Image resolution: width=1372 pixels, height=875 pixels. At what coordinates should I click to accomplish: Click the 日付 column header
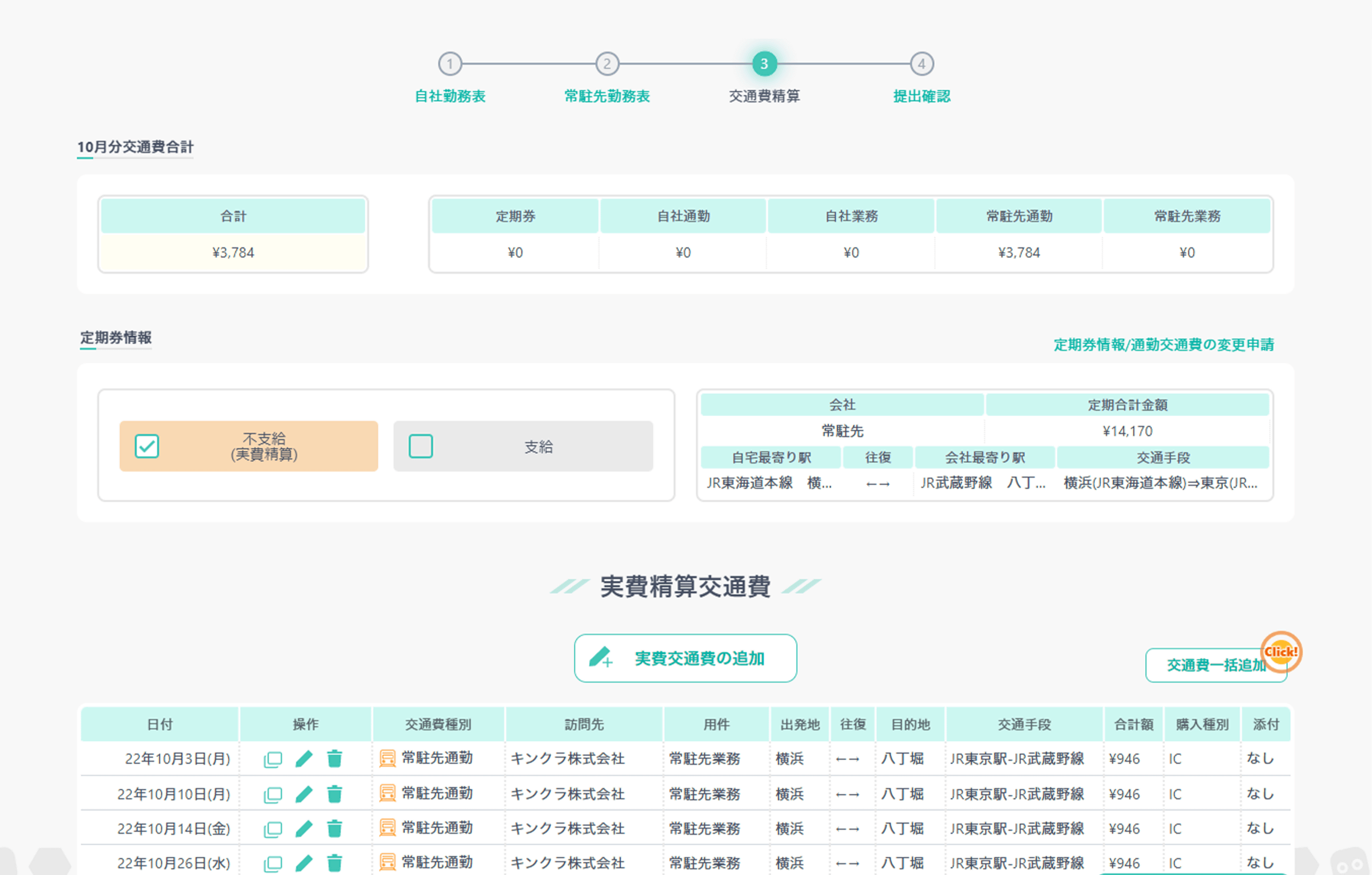pos(159,725)
